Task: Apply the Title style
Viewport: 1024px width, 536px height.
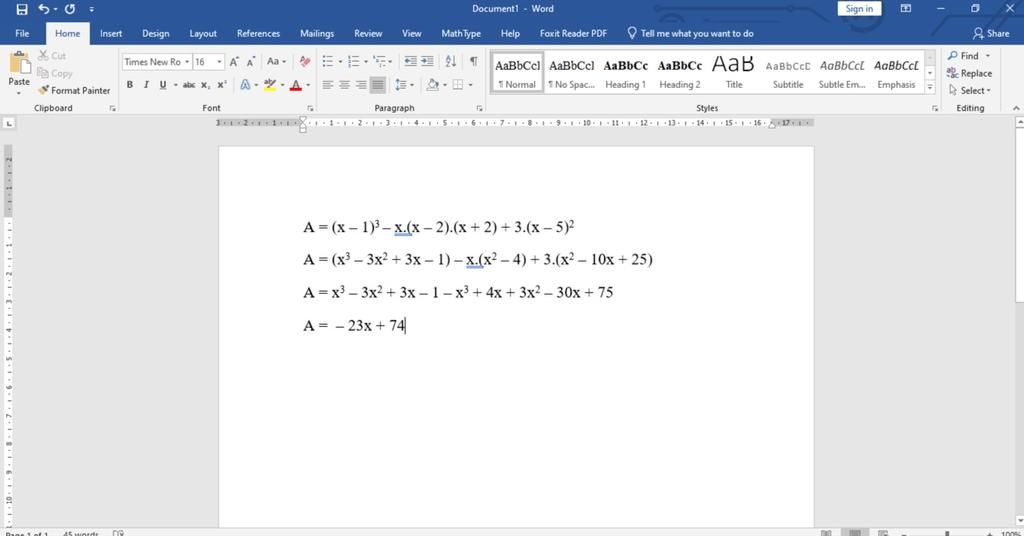Action: [733, 72]
